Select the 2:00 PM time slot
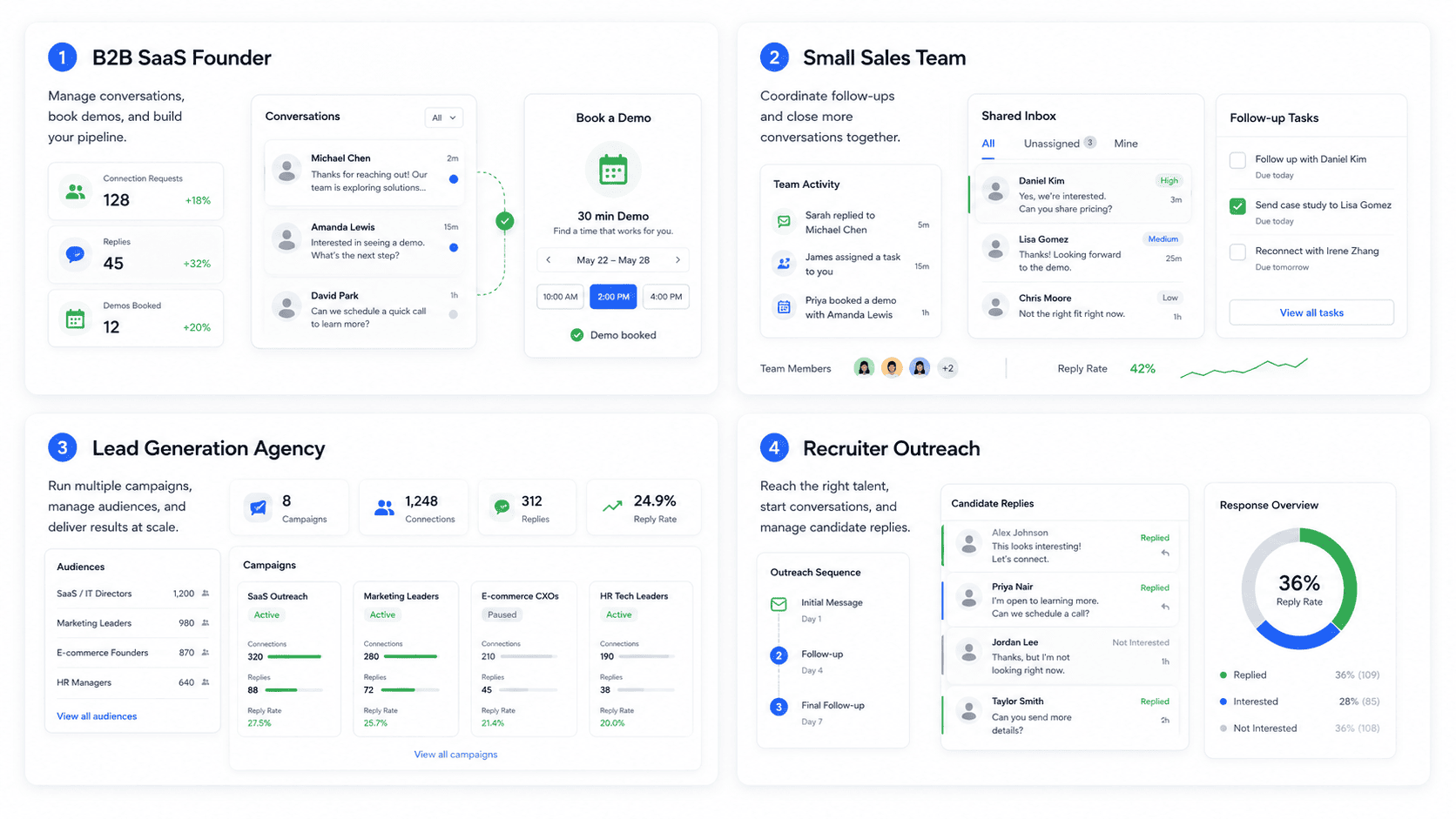Screen dimensions: 1456x819 tap(613, 297)
